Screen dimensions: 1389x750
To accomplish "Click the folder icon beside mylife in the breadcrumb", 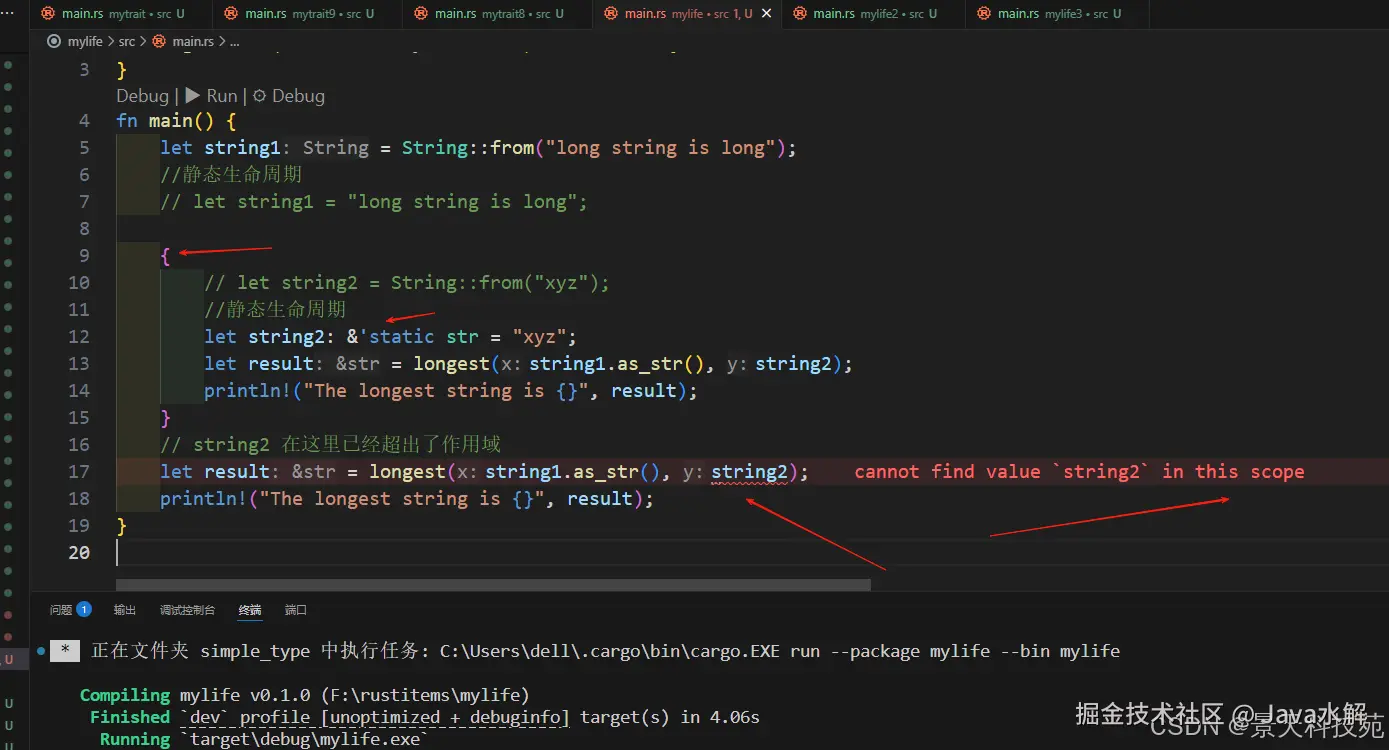I will tap(54, 41).
